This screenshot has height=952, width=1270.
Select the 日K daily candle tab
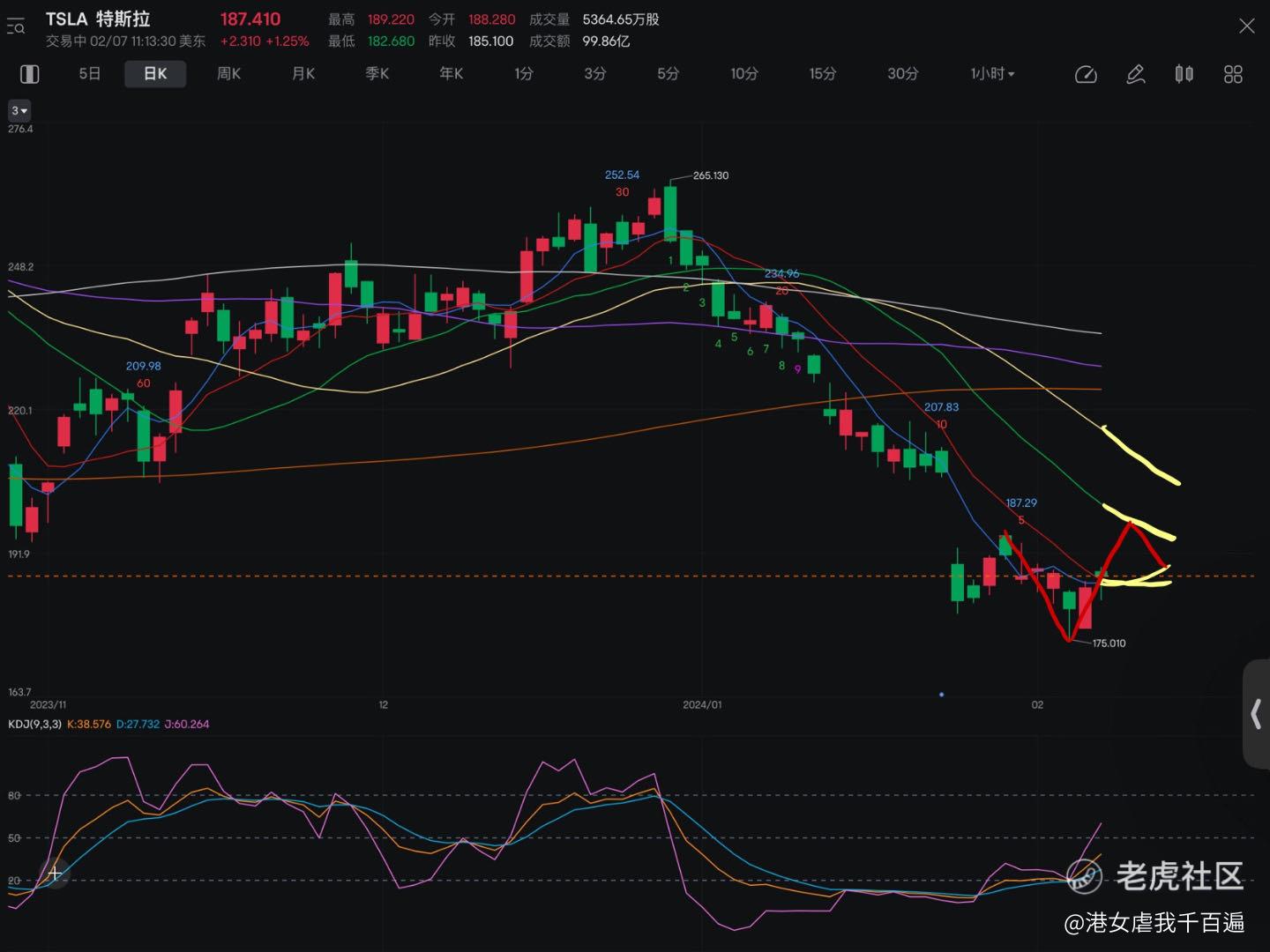(x=155, y=74)
